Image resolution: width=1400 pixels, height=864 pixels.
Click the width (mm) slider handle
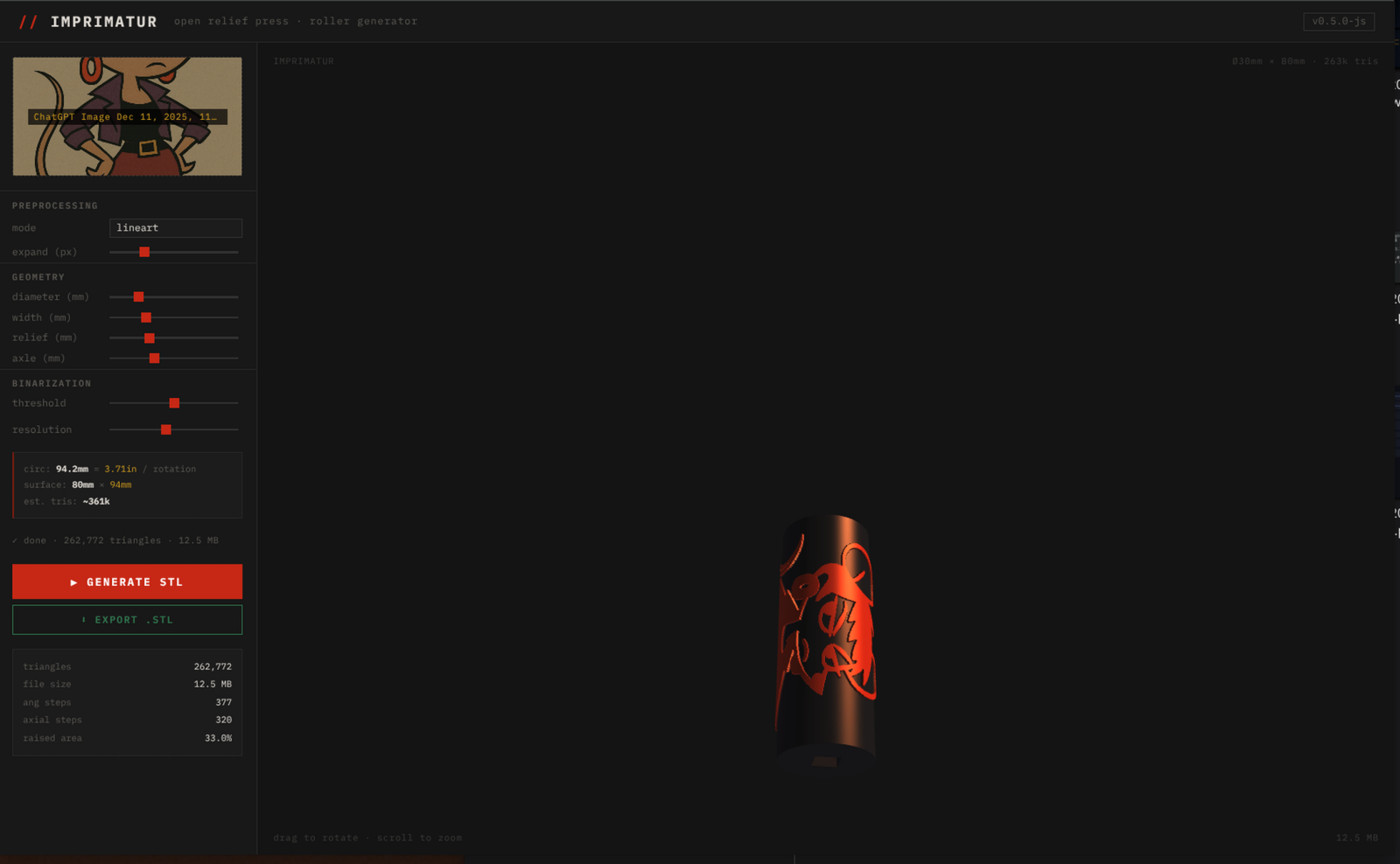point(146,317)
